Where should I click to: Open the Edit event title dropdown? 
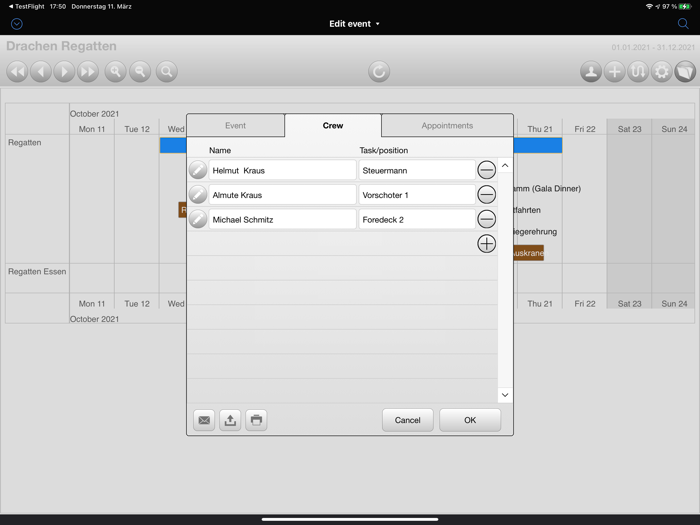coord(354,24)
